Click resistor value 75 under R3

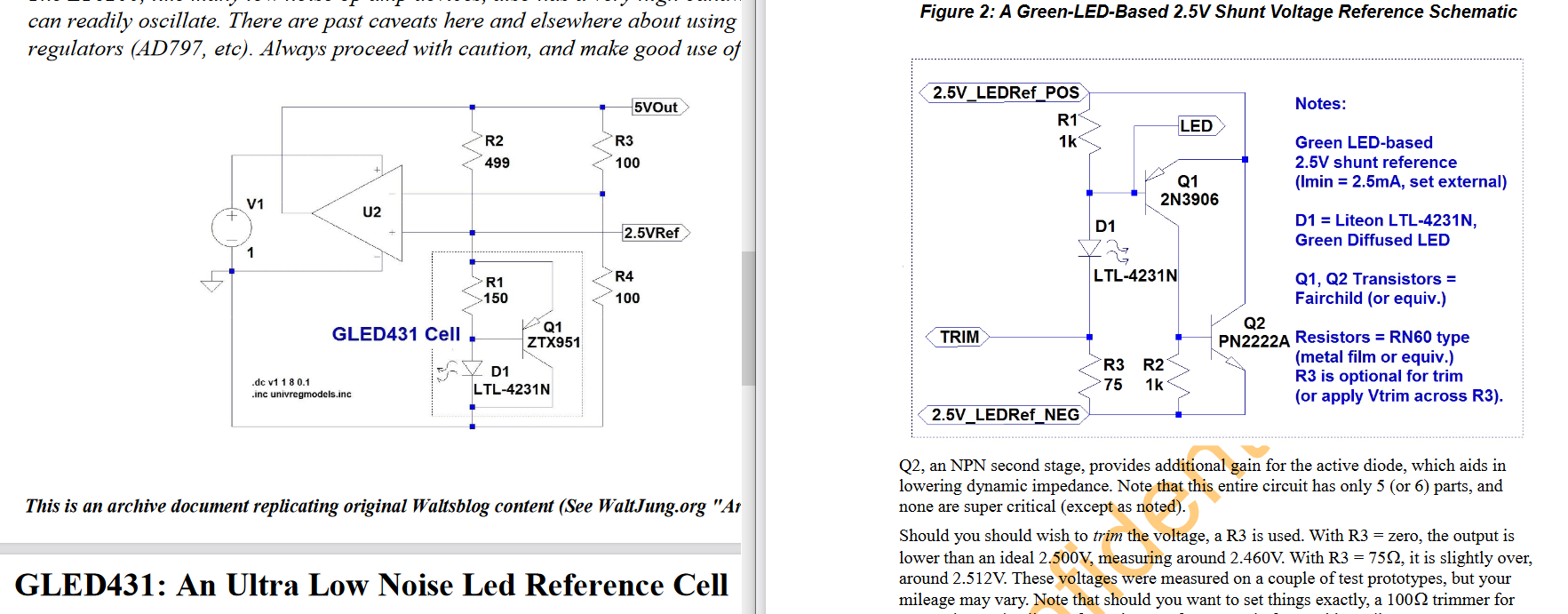point(1113,385)
